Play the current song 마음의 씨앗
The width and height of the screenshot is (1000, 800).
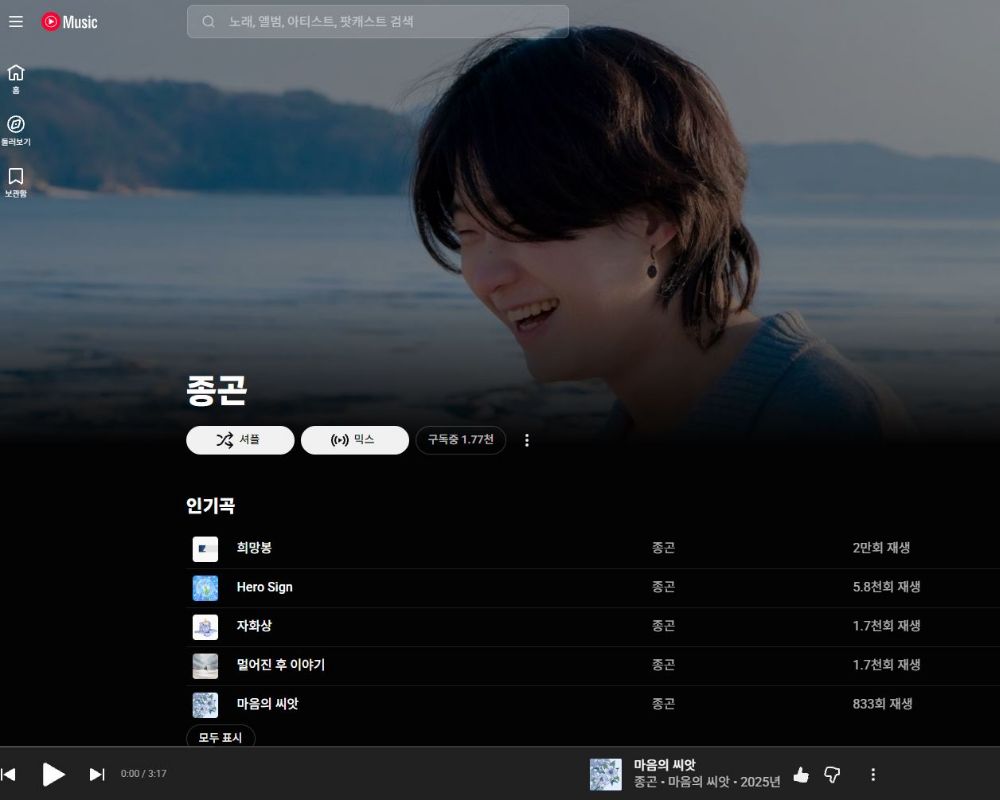coord(53,774)
